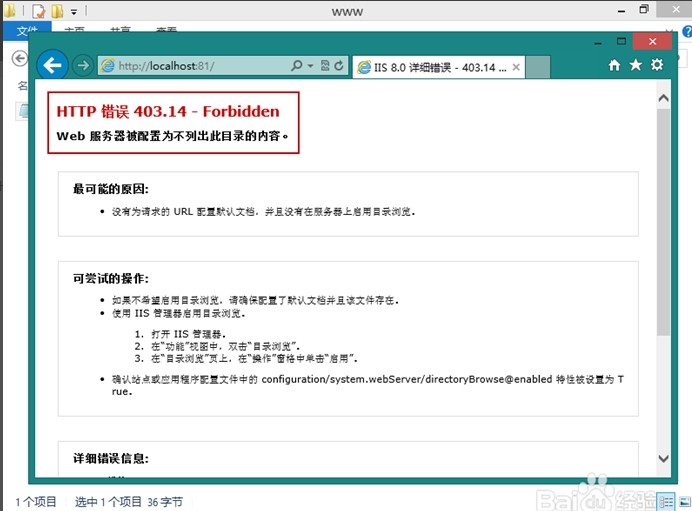Switch Explorer to details view icon
The image size is (692, 511).
point(666,502)
